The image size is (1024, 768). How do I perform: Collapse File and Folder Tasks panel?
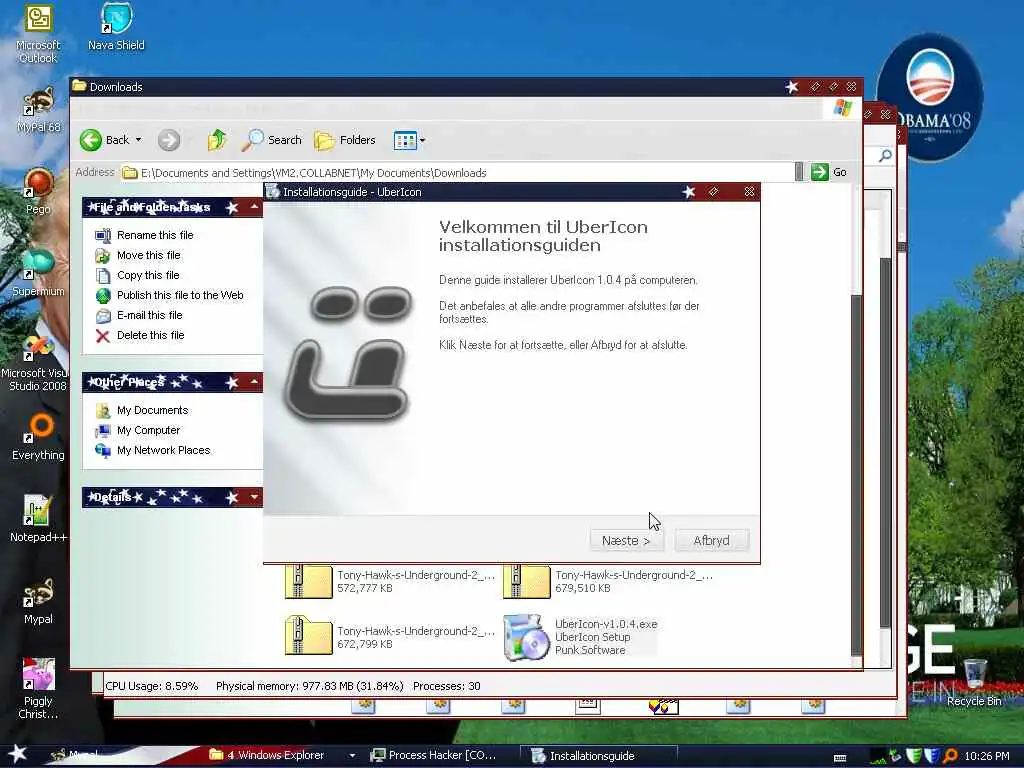click(x=254, y=207)
